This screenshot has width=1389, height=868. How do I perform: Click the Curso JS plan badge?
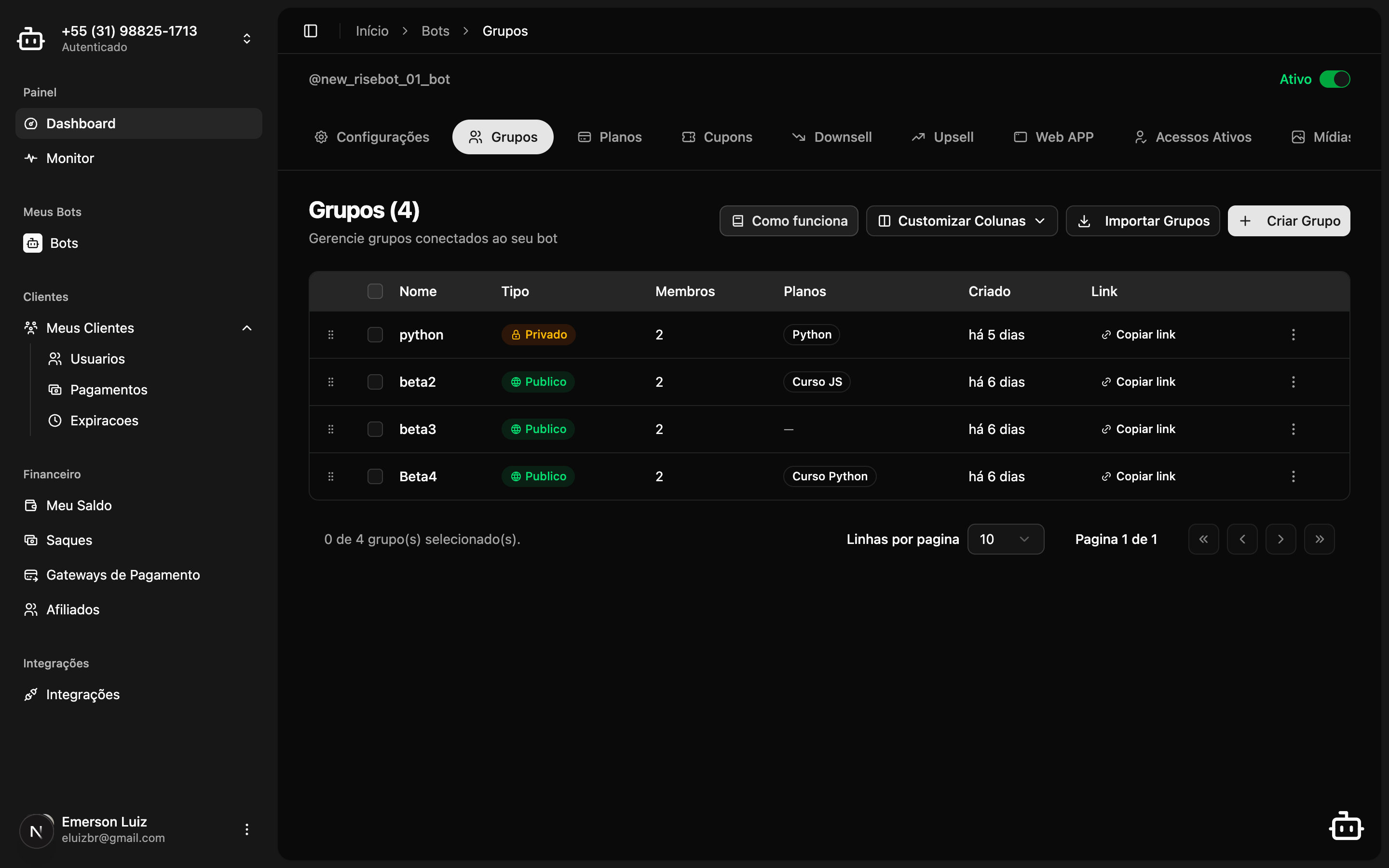pyautogui.click(x=817, y=382)
